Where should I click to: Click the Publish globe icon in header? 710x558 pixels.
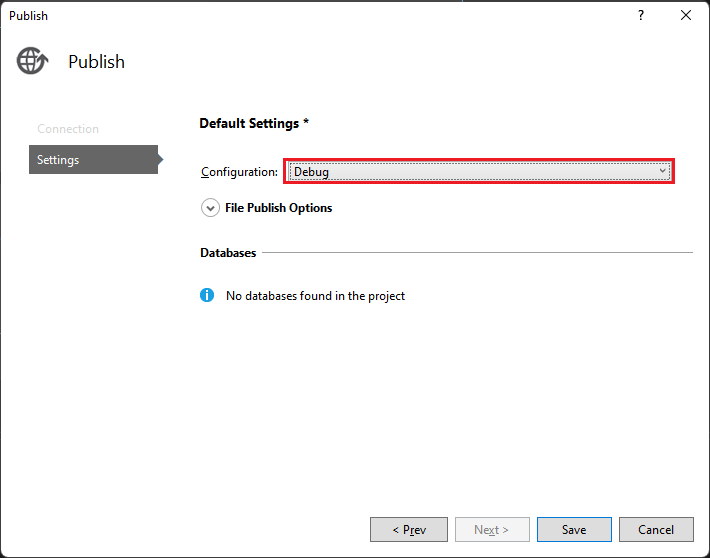pos(32,61)
